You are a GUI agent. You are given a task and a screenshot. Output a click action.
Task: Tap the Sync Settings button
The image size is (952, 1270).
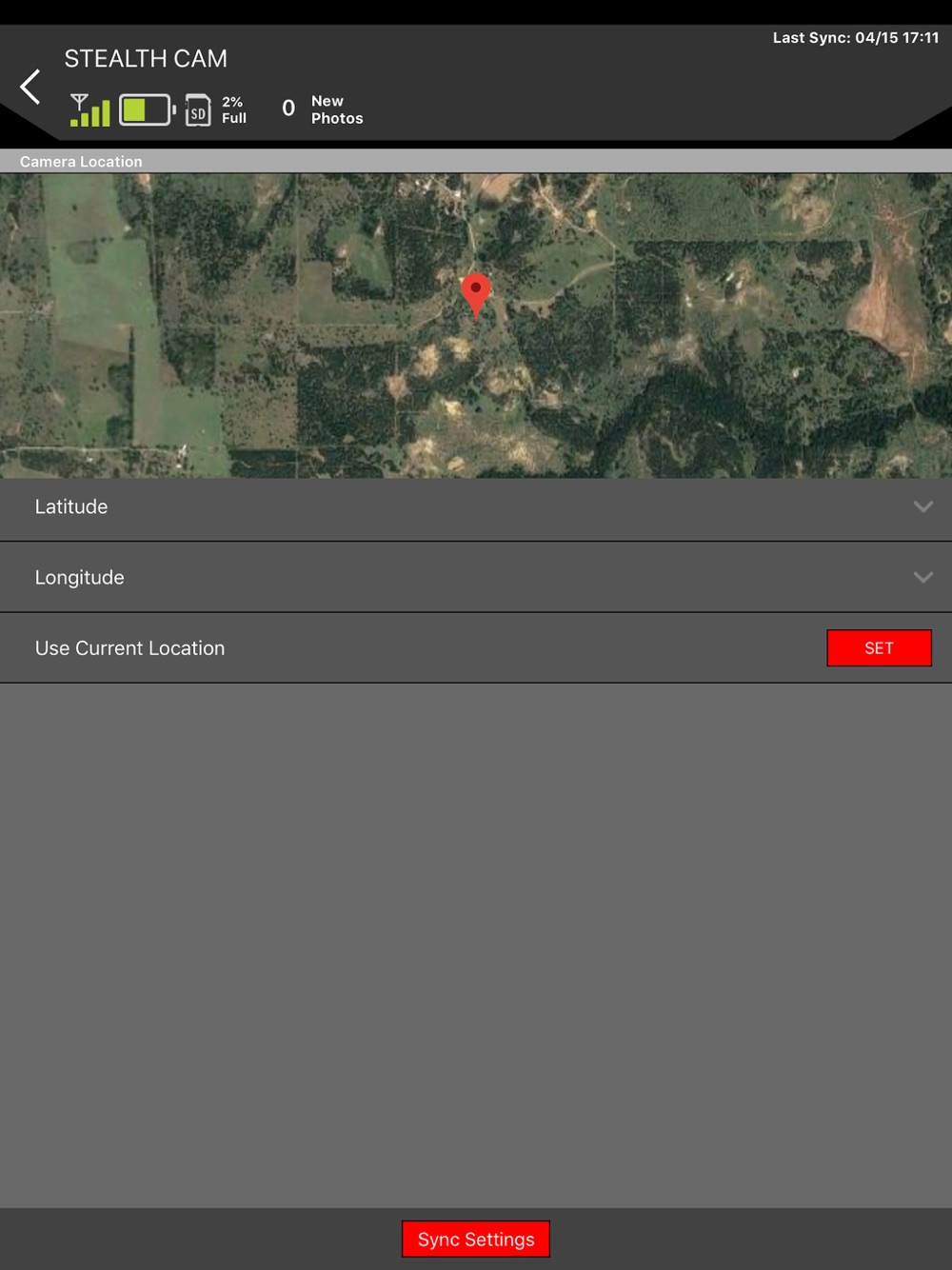pyautogui.click(x=476, y=1239)
